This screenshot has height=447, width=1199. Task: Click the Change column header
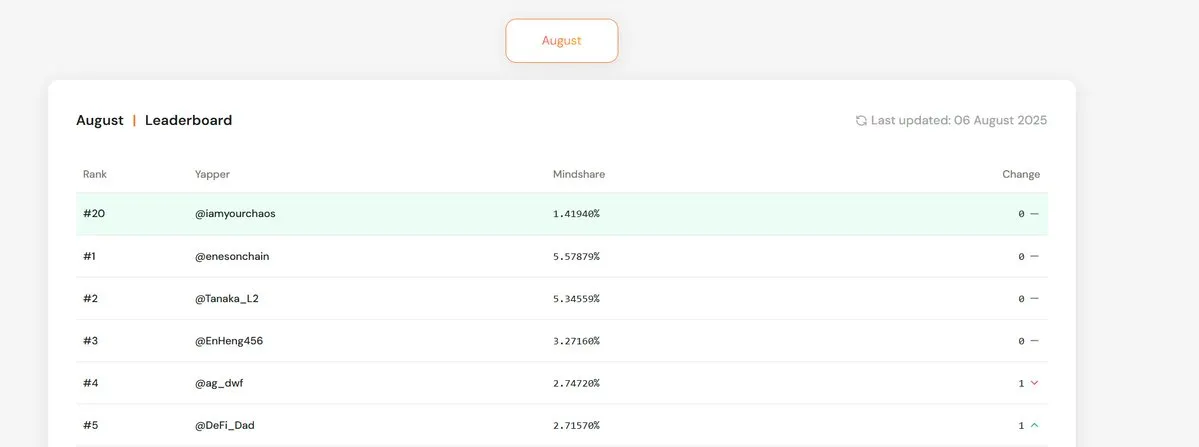click(x=1021, y=174)
